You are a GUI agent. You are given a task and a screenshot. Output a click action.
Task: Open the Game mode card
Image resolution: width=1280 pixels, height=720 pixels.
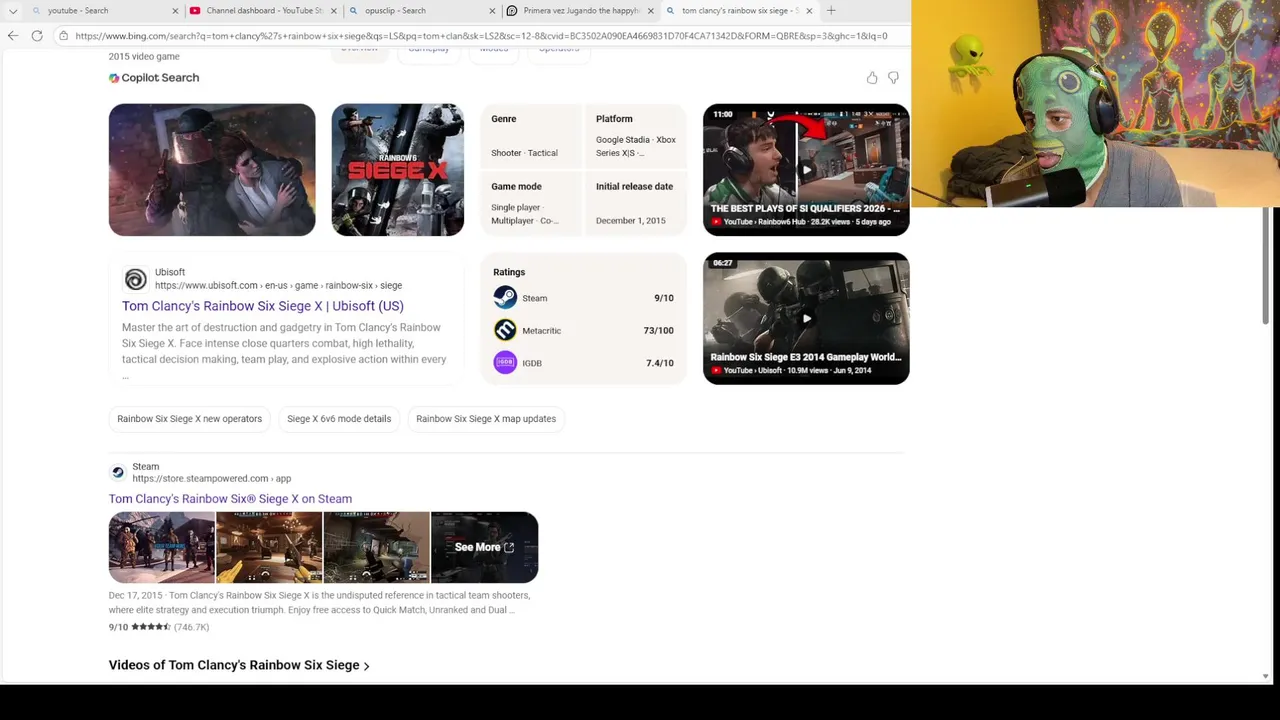coord(530,203)
